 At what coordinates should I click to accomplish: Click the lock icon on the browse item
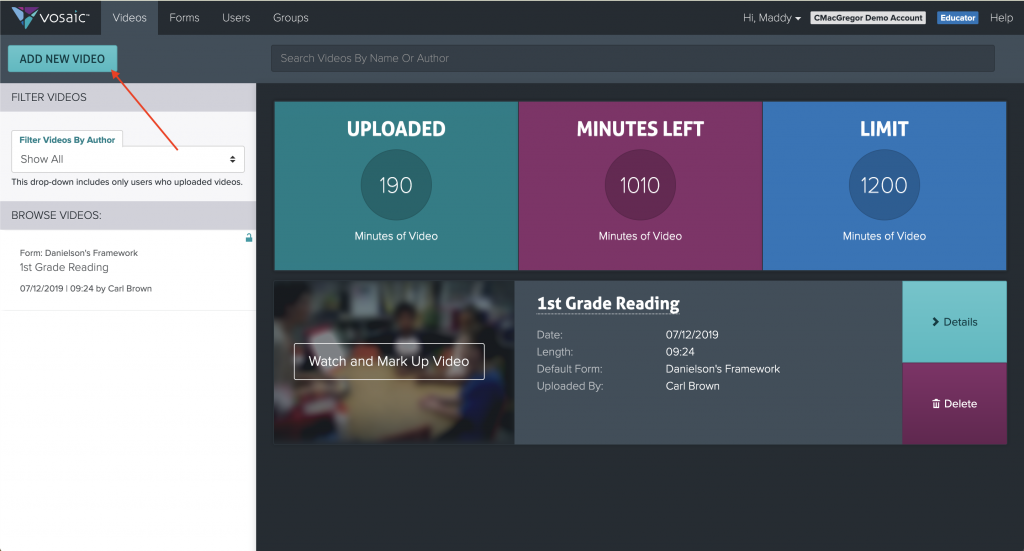[x=249, y=238]
